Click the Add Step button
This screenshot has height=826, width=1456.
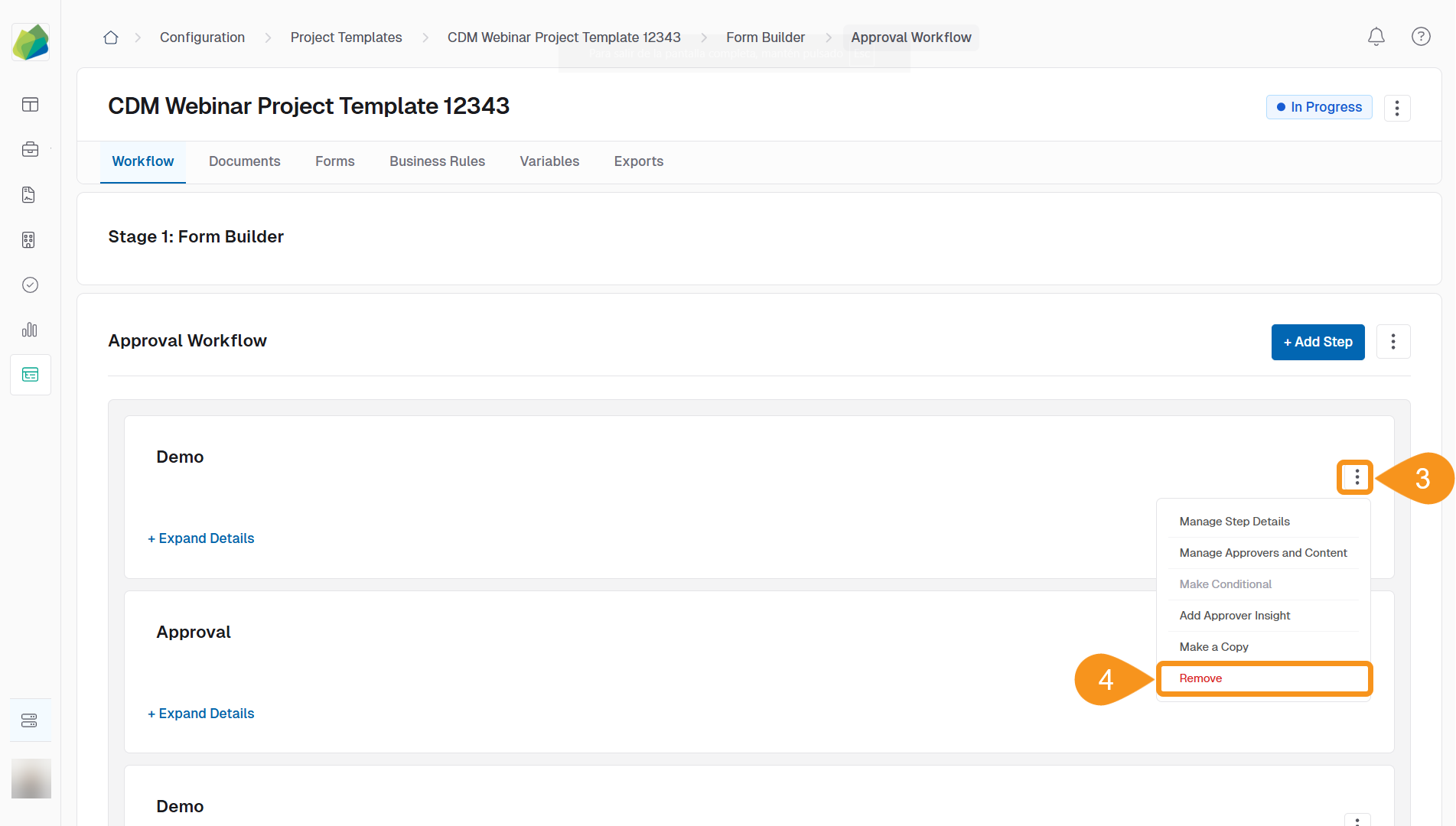point(1317,342)
